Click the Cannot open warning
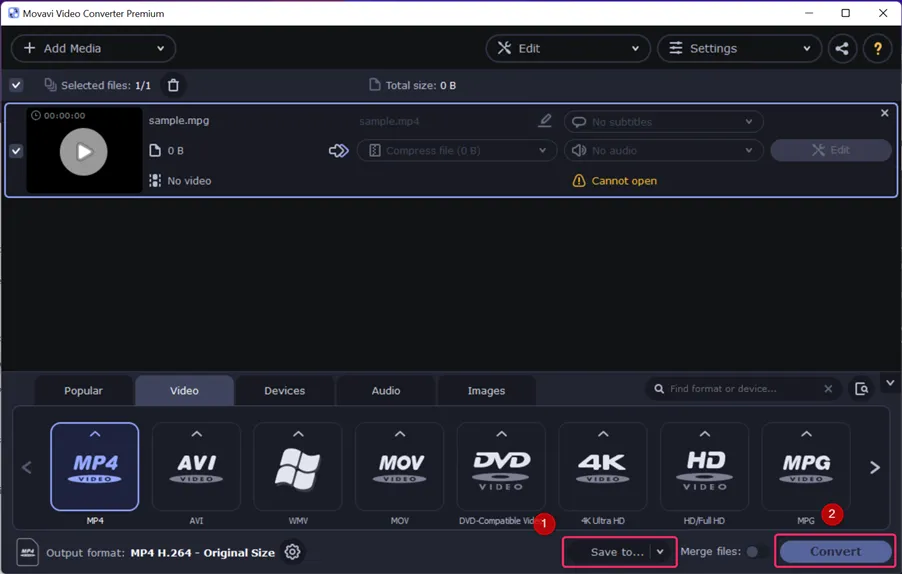Image resolution: width=902 pixels, height=574 pixels. click(x=614, y=181)
